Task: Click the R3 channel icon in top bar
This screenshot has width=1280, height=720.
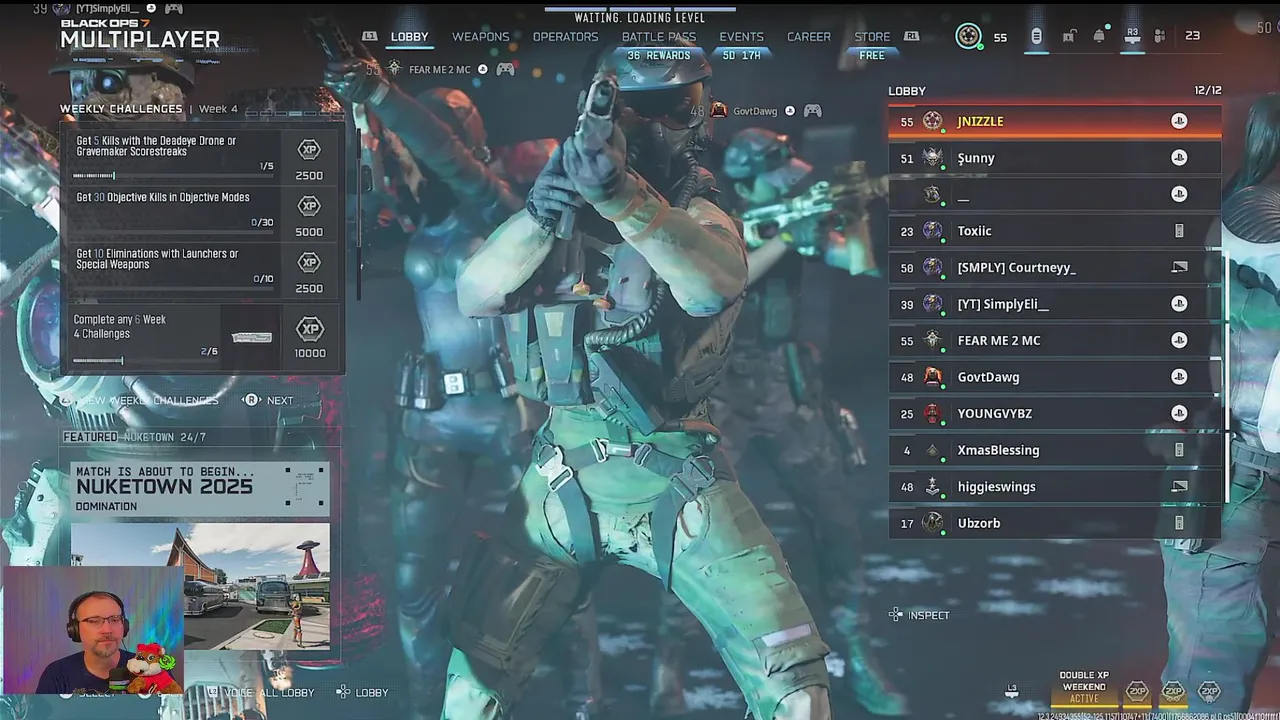Action: tap(1132, 35)
